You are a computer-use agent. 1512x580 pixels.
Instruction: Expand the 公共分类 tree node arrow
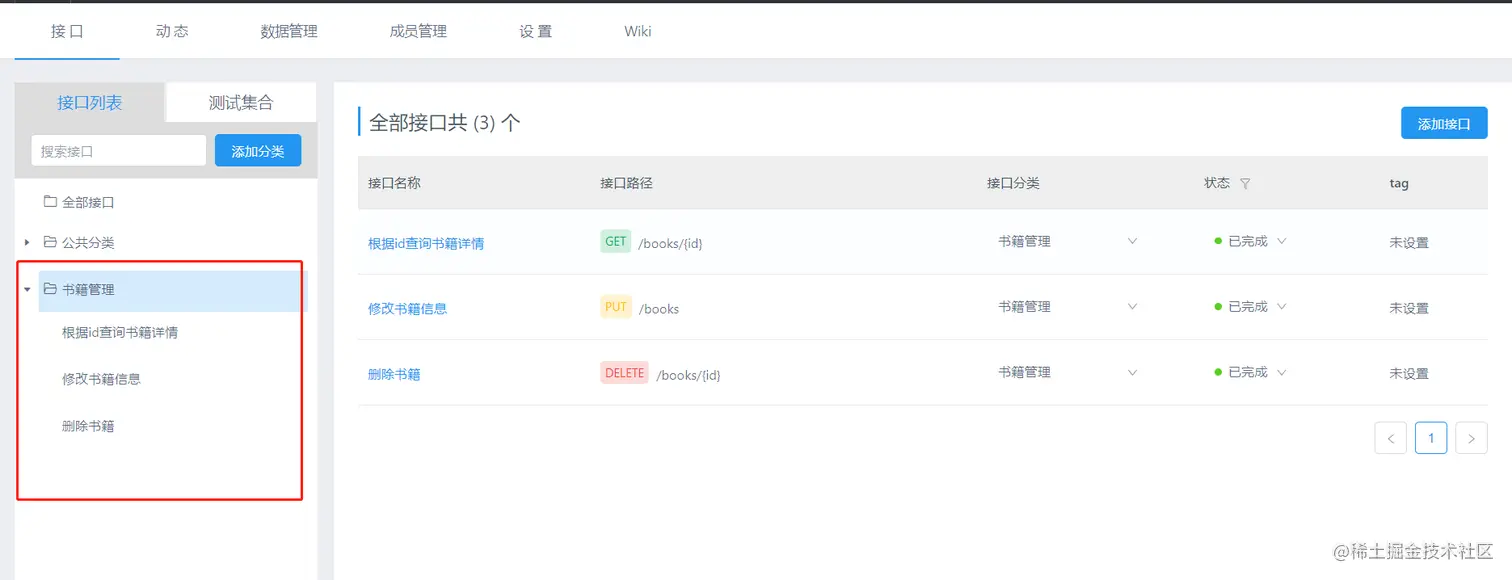[27, 242]
